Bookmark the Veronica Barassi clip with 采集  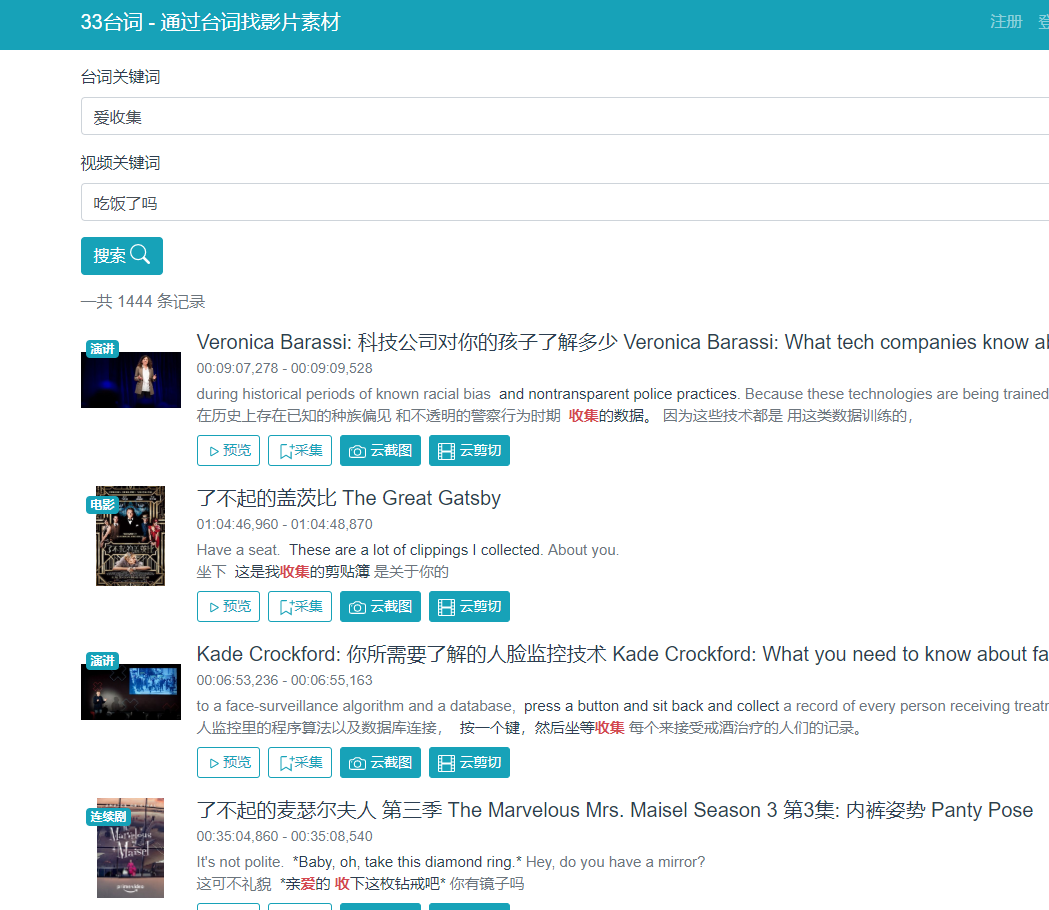click(x=299, y=451)
